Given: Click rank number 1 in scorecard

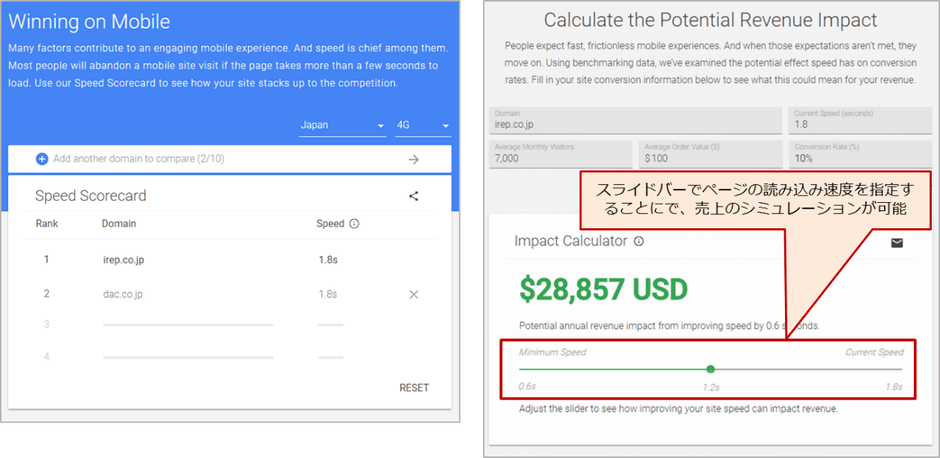Looking at the screenshot, I should coord(46,260).
